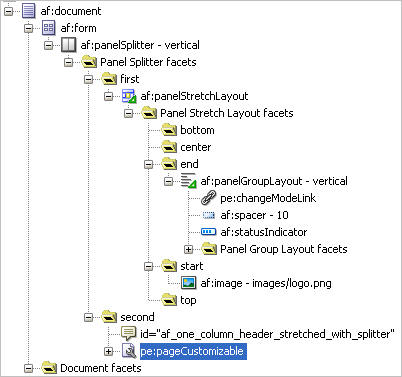Click the center facet folder icon
The width and height of the screenshot is (402, 377).
pos(169,147)
